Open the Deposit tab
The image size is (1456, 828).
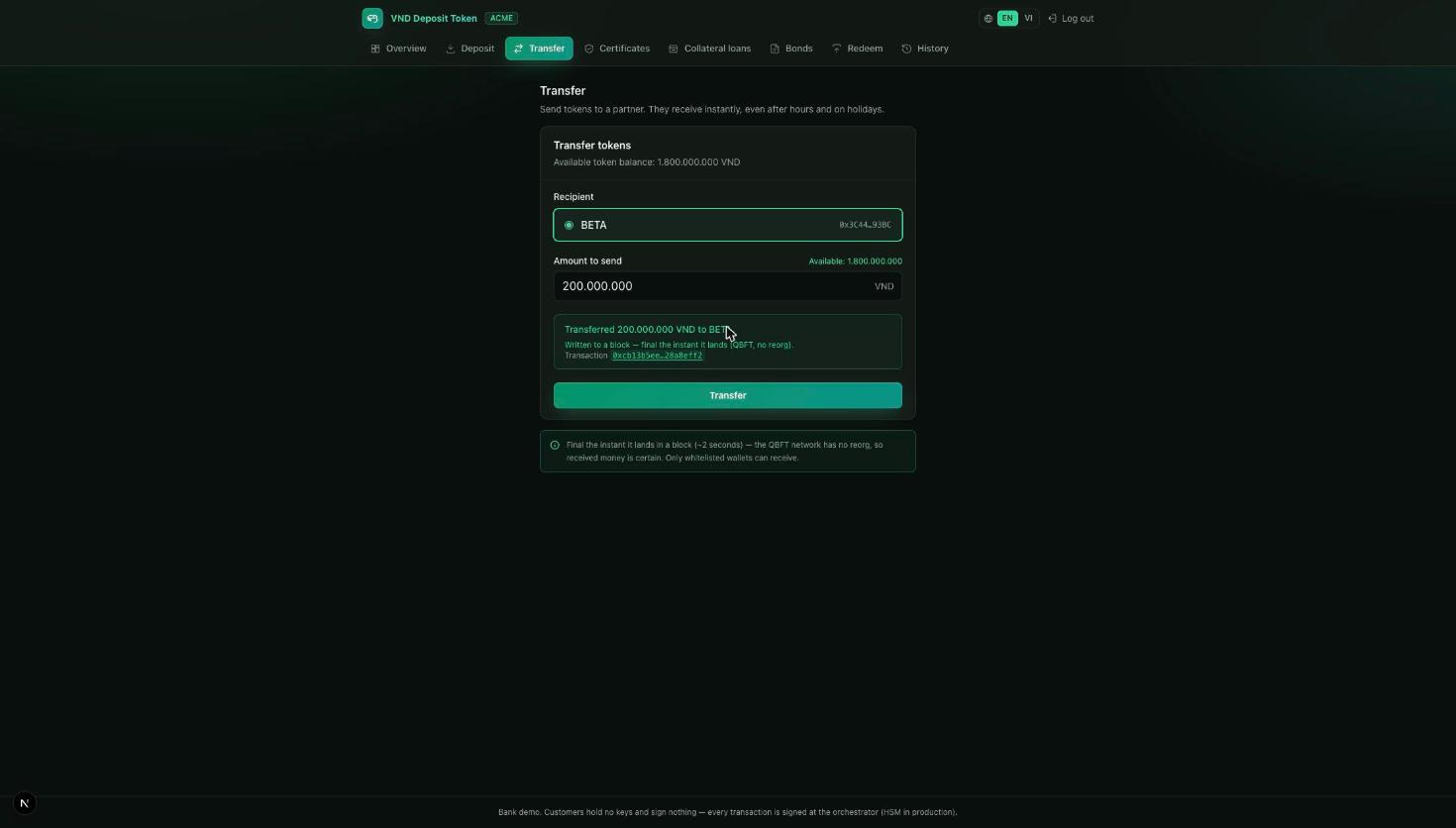470,49
